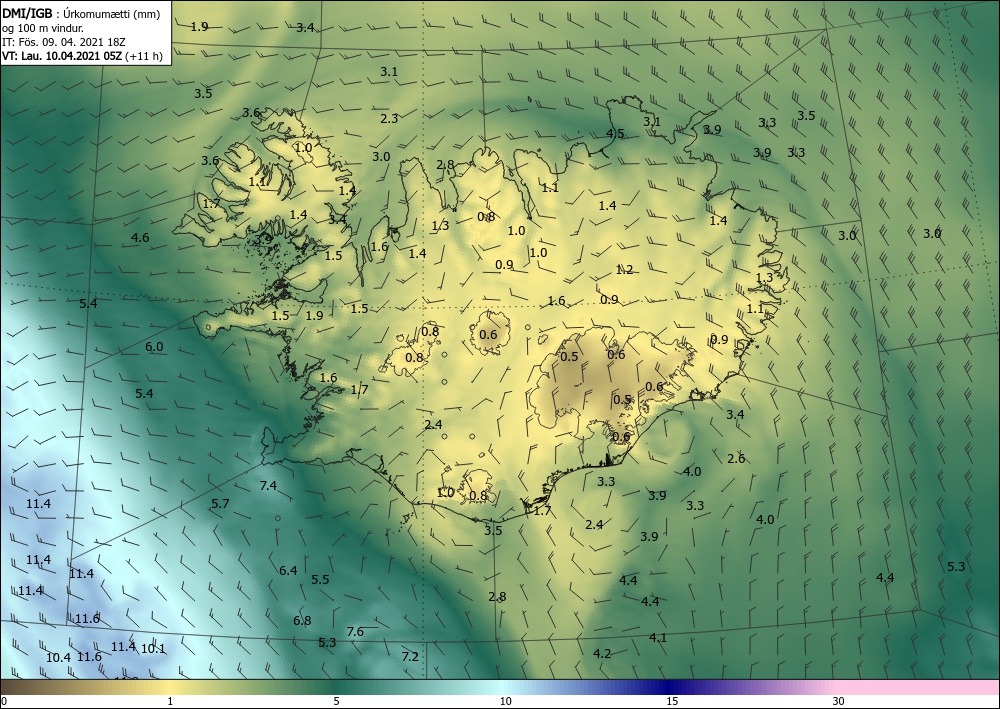Select the map value "6.0"
The height and width of the screenshot is (709, 1000).
click(154, 347)
